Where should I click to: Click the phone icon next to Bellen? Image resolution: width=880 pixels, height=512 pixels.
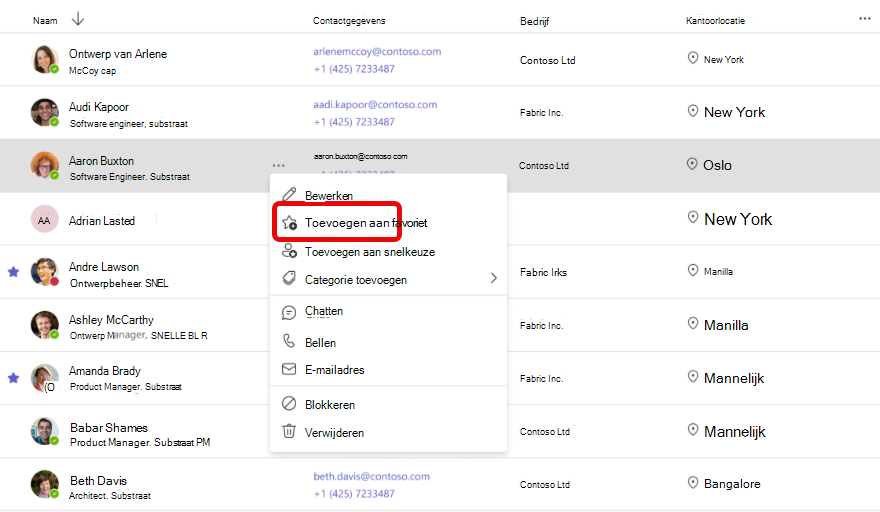(288, 340)
